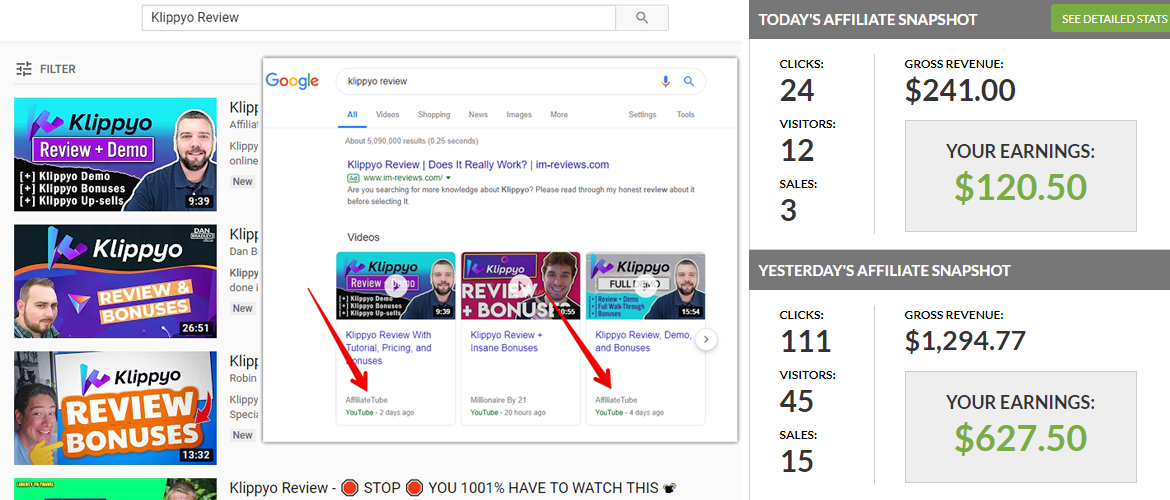Screen dimensions: 1170x500
Task: Open Klippyo Review + Demo 9:39 thumbnail
Action: [116, 154]
